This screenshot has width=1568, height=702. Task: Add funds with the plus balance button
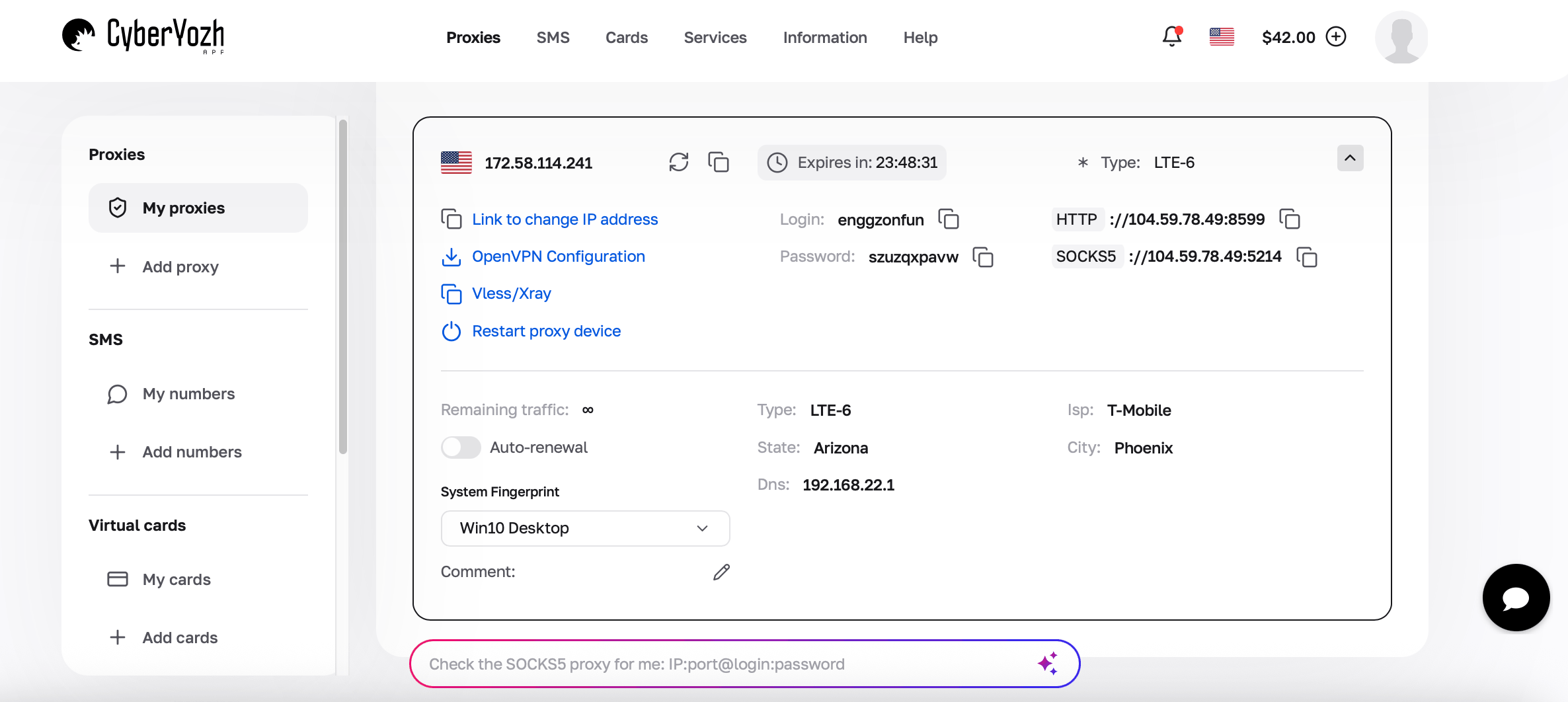1336,37
